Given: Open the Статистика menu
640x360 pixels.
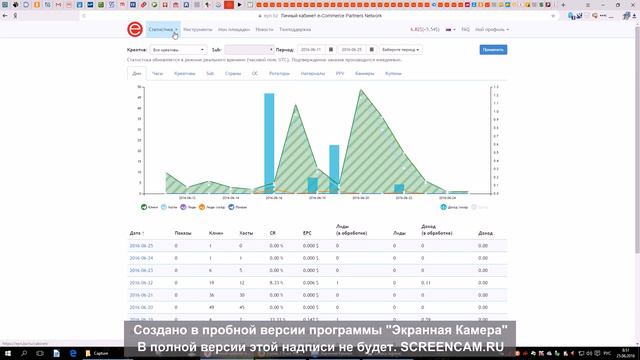Looking at the screenshot, I should tap(163, 29).
